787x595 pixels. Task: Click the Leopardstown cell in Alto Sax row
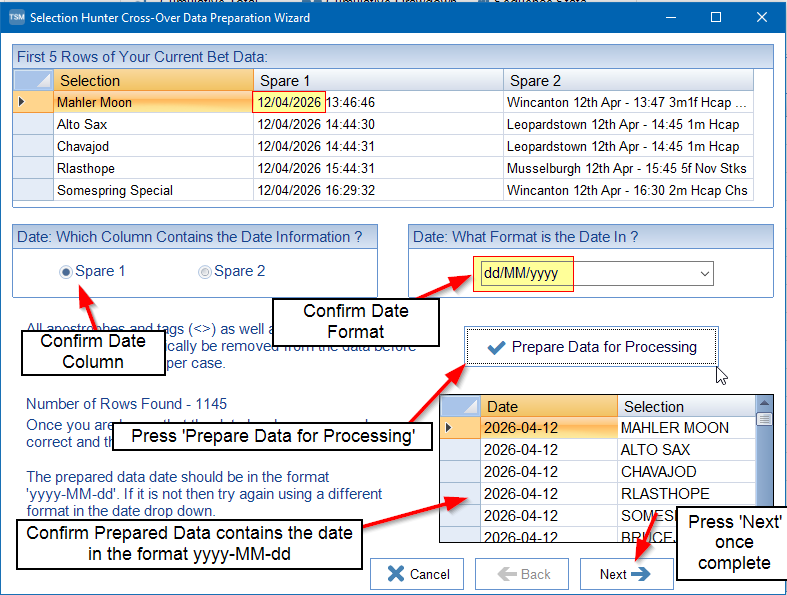pos(628,124)
